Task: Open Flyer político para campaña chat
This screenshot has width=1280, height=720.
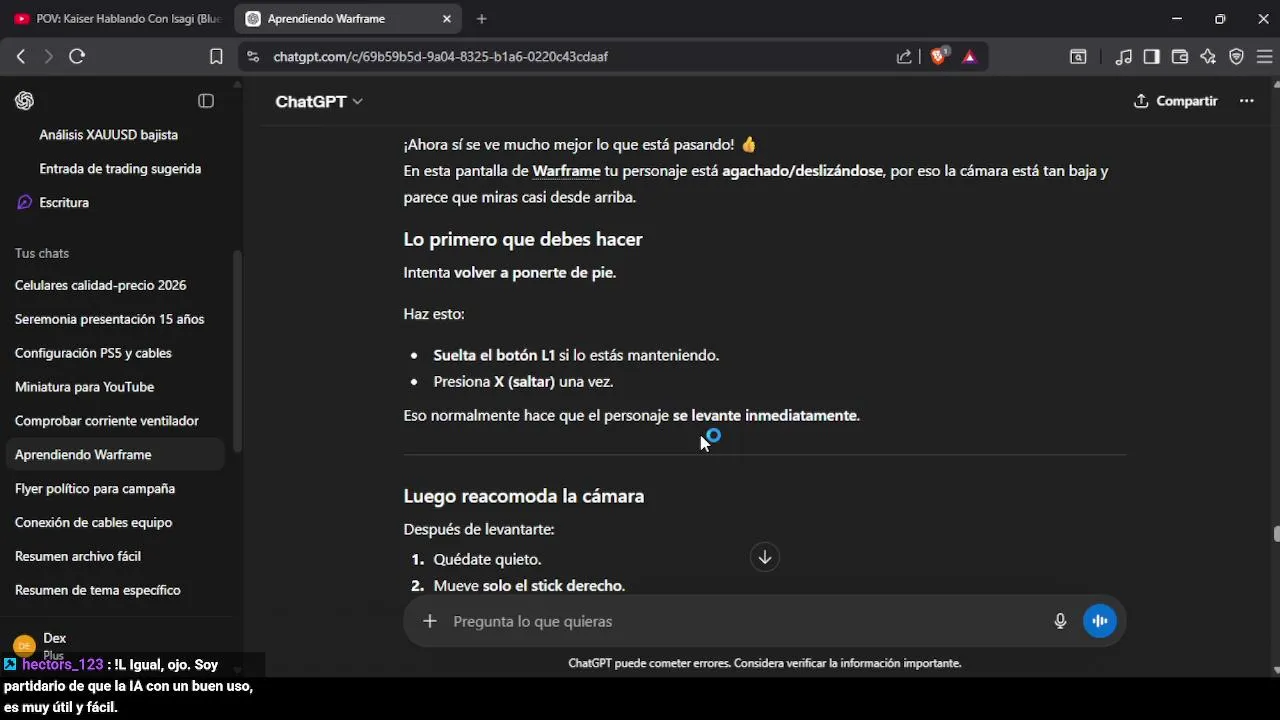Action: click(116, 489)
